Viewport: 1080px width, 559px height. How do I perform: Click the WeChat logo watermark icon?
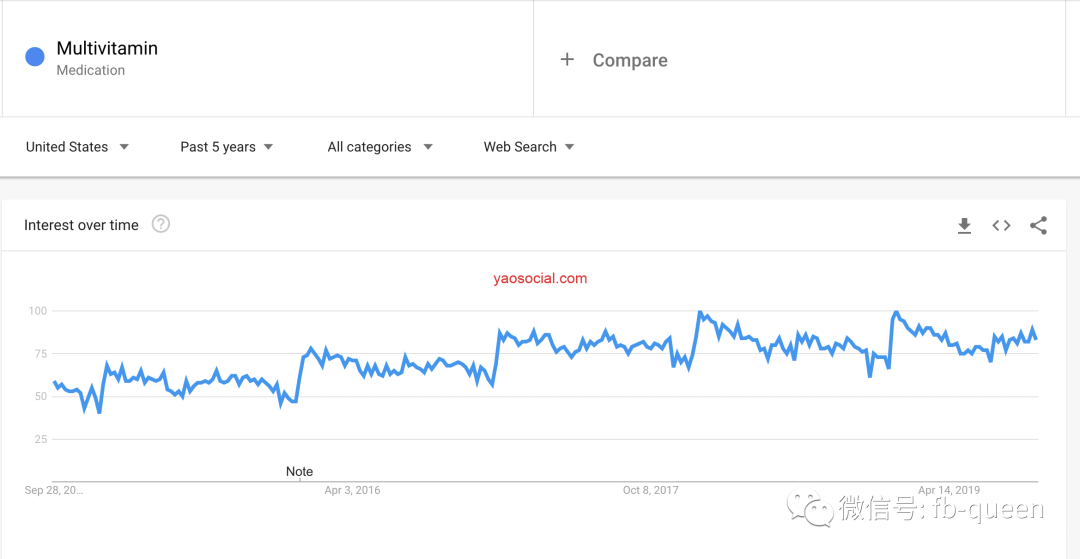[x=810, y=509]
